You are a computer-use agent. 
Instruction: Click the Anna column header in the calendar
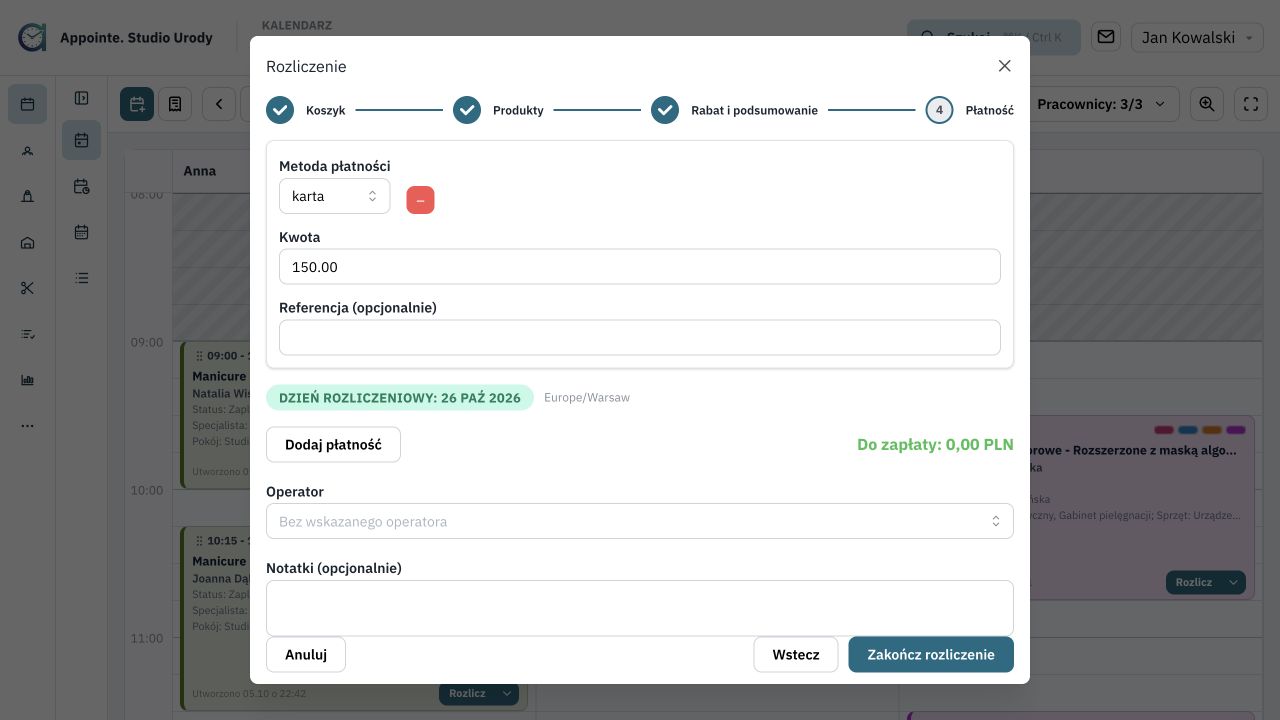pyautogui.click(x=200, y=171)
